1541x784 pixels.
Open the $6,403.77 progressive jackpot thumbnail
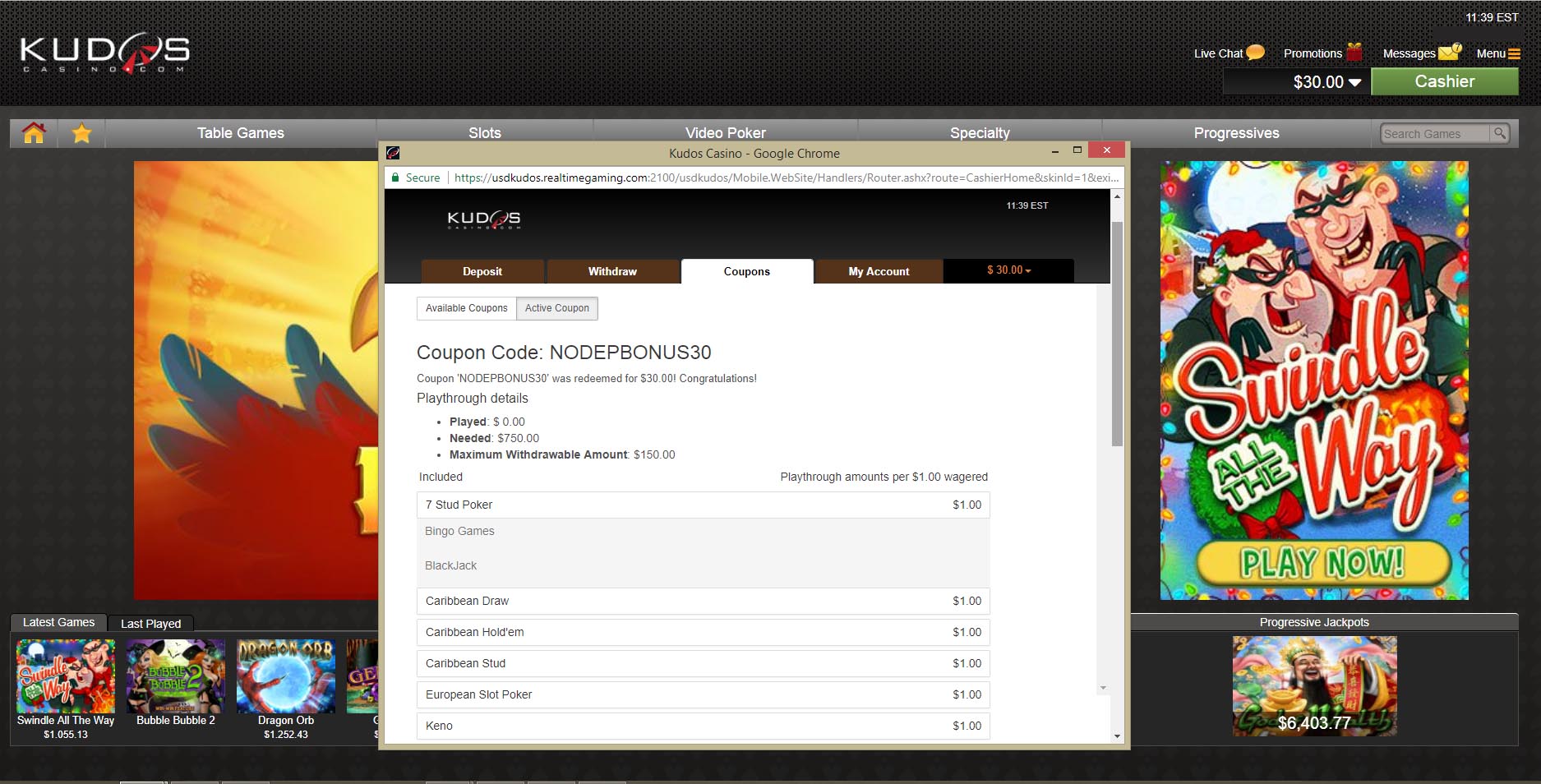1314,685
